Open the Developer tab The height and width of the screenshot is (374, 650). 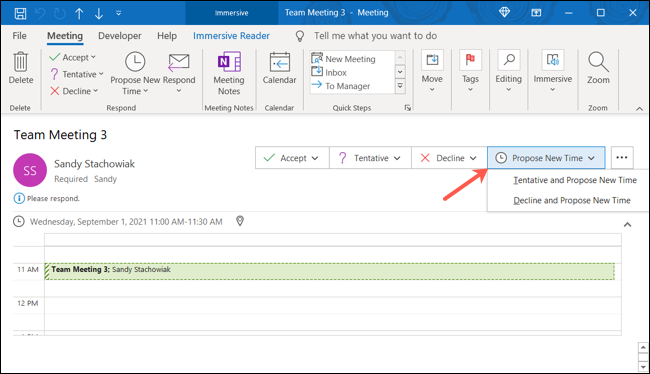[x=119, y=36]
